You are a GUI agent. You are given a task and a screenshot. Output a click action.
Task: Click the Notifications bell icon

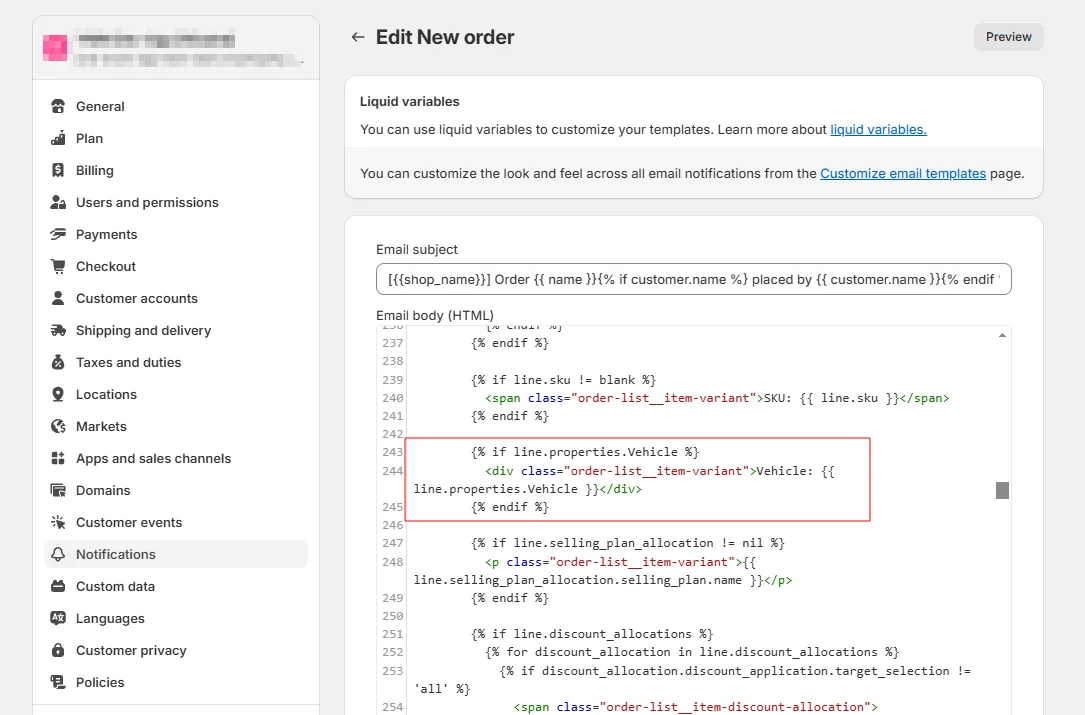(x=58, y=554)
